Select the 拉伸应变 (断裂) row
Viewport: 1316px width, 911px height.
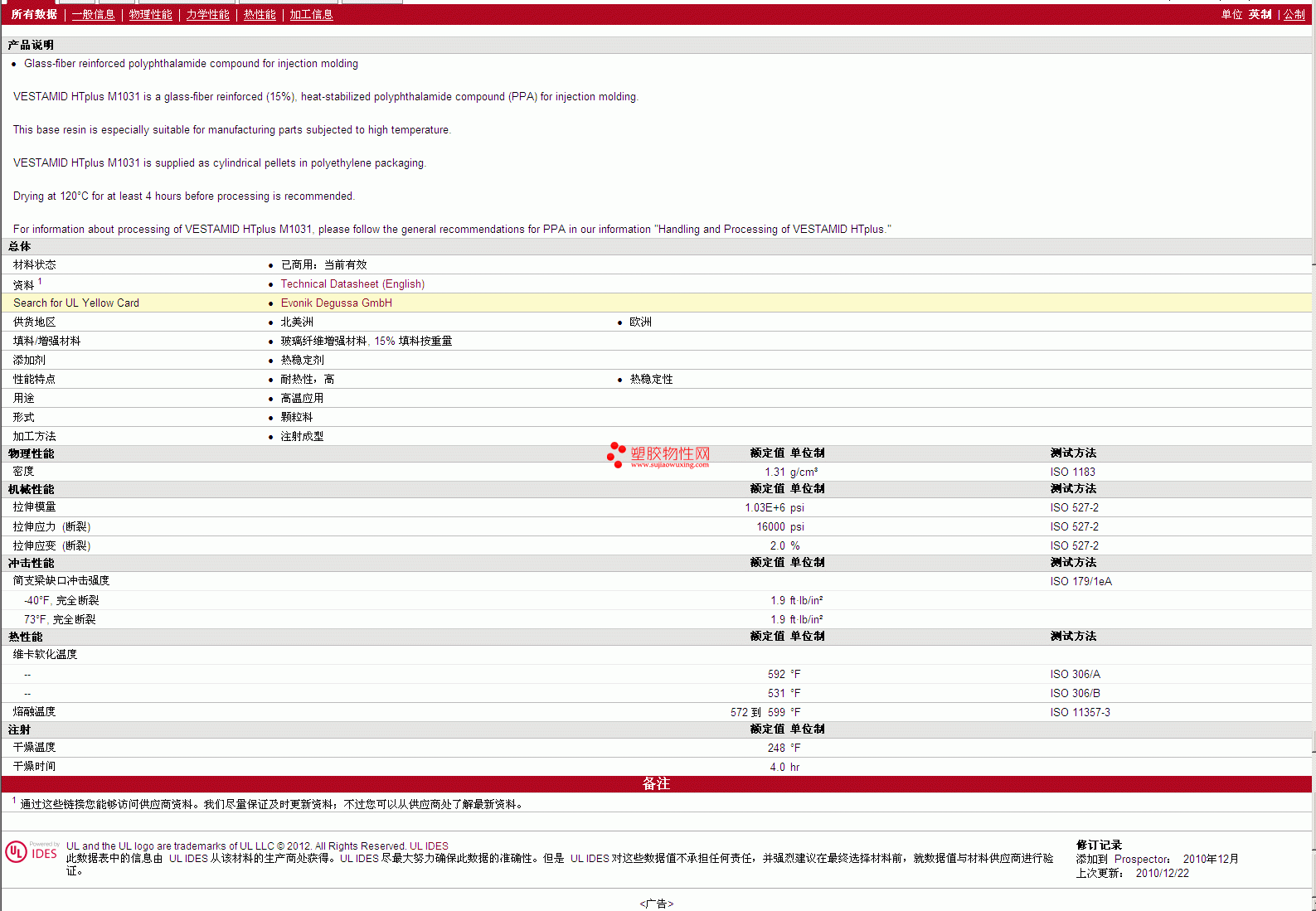tap(657, 546)
